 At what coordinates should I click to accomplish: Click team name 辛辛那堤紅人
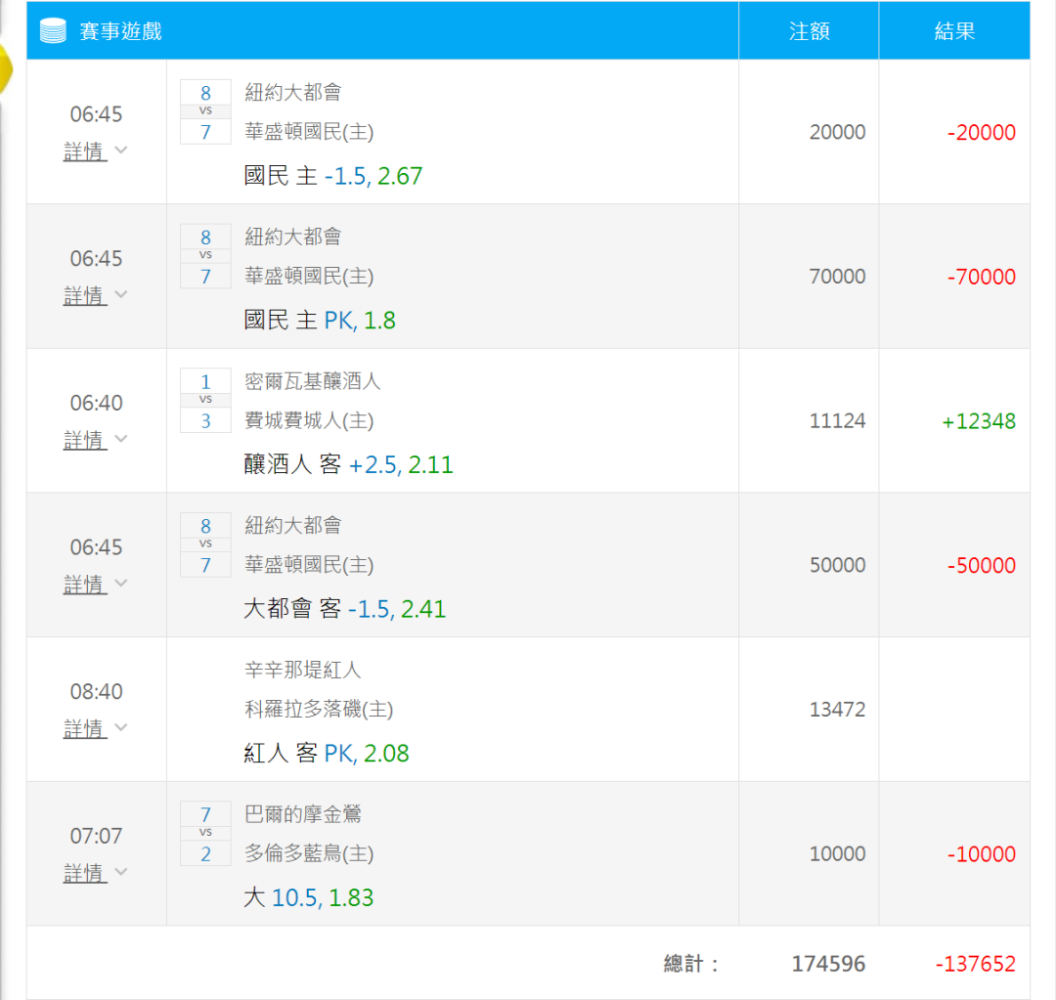point(303,669)
